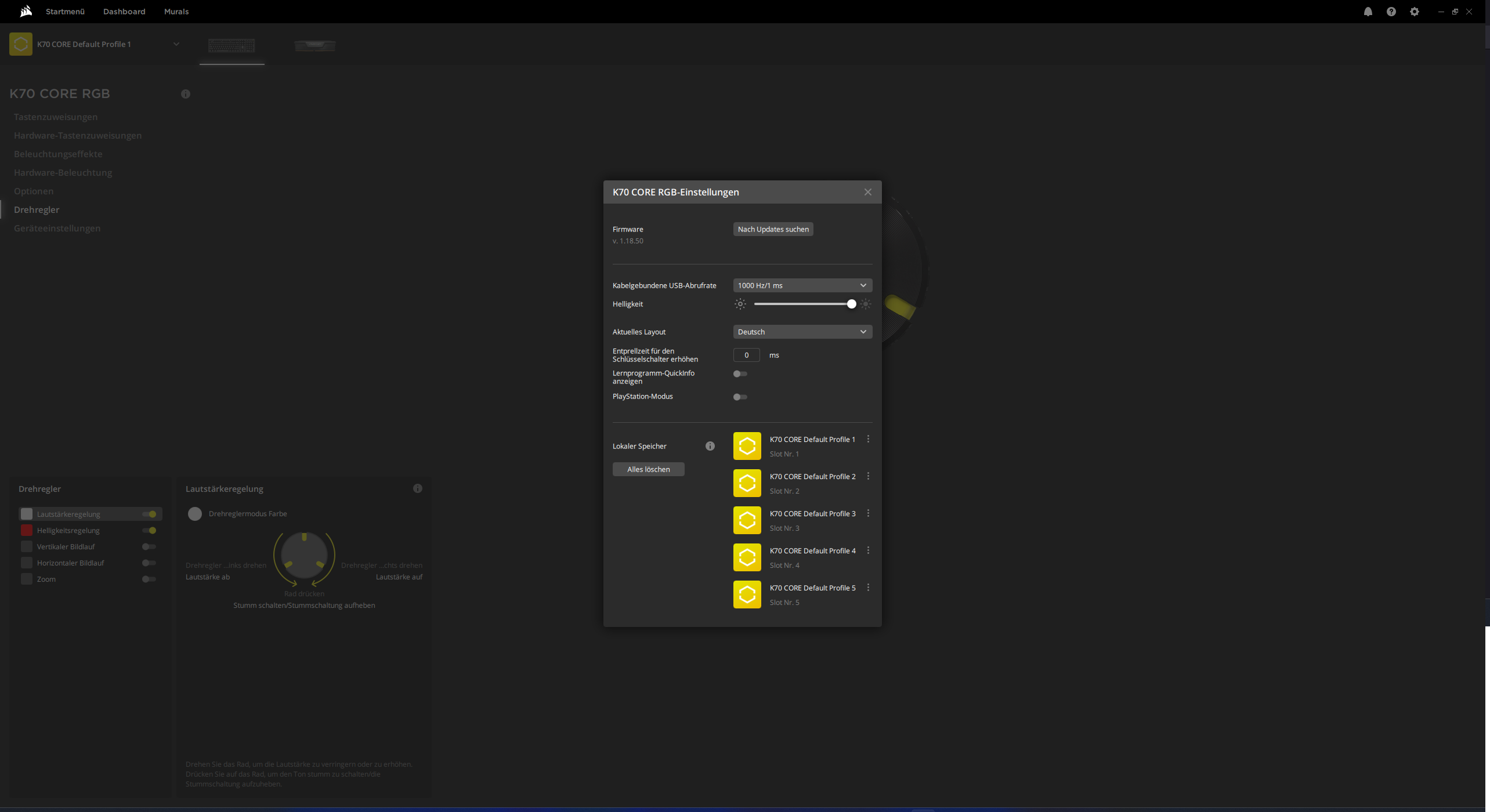
Task: Select 1000 Hz/1 ms USB polling rate
Action: 800,285
